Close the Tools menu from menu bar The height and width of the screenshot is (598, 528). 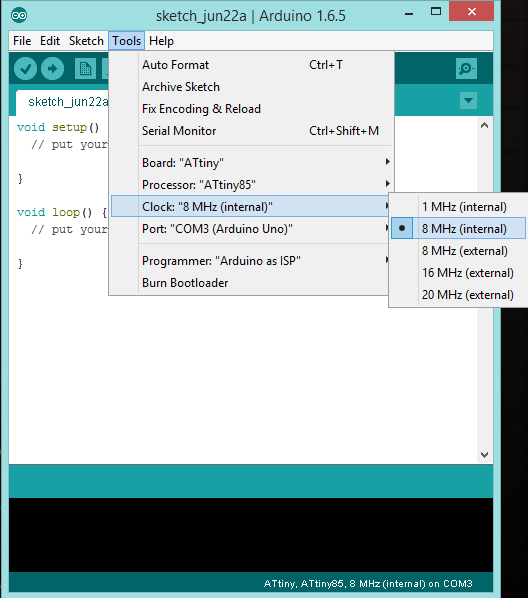127,41
